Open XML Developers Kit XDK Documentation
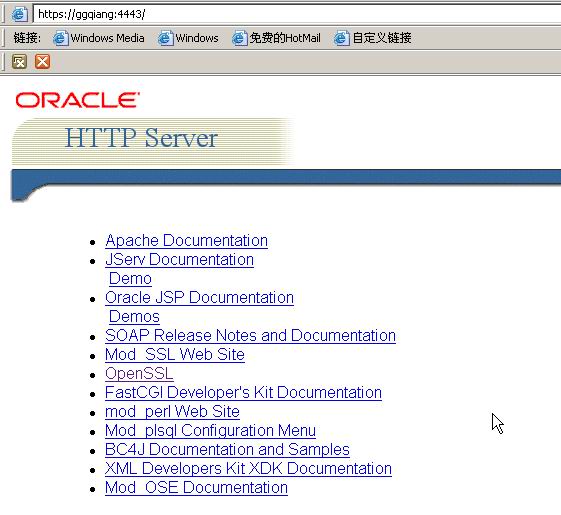Viewport: 561px width, 515px height. point(248,468)
